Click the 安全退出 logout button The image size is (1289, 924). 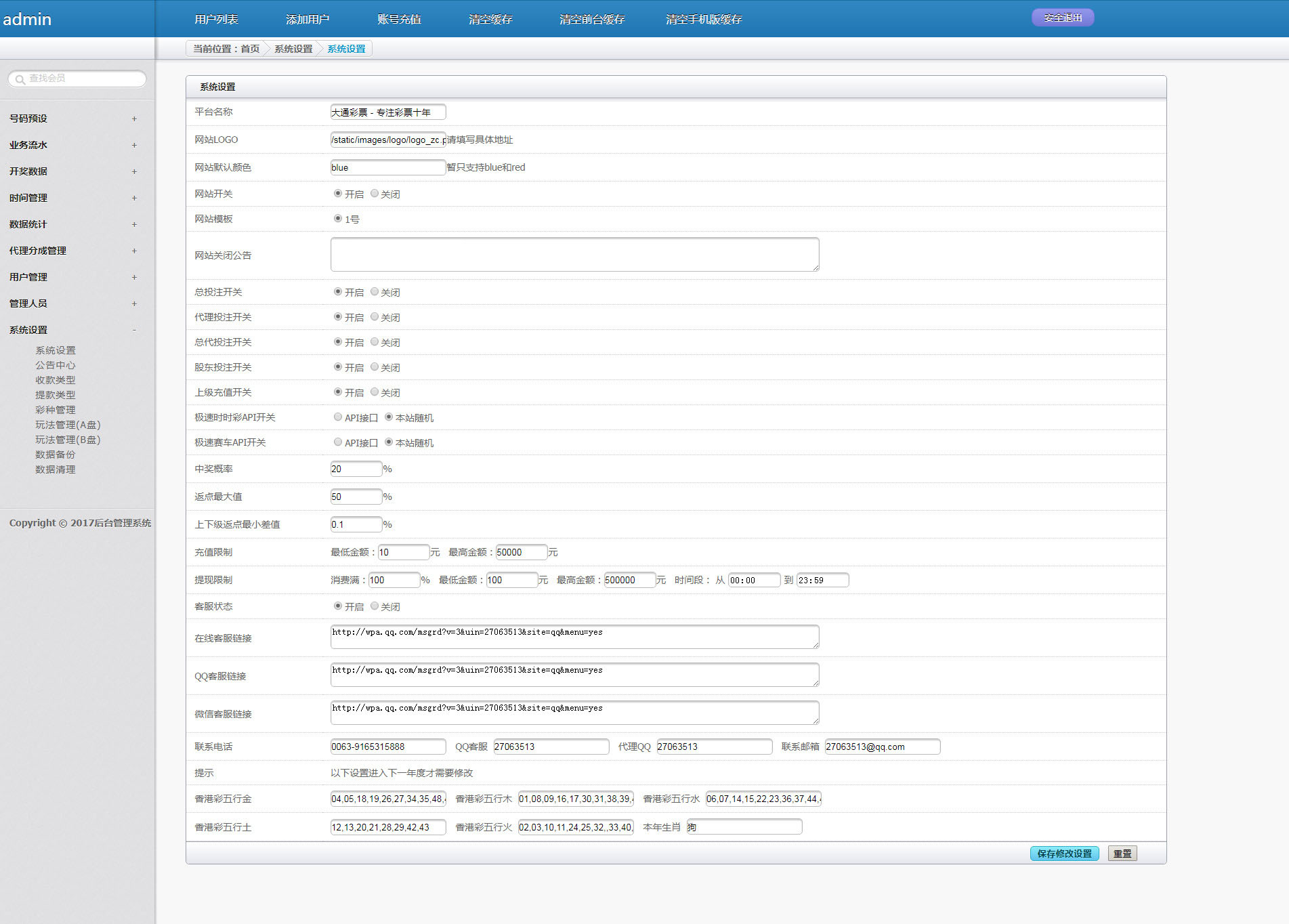[1063, 18]
